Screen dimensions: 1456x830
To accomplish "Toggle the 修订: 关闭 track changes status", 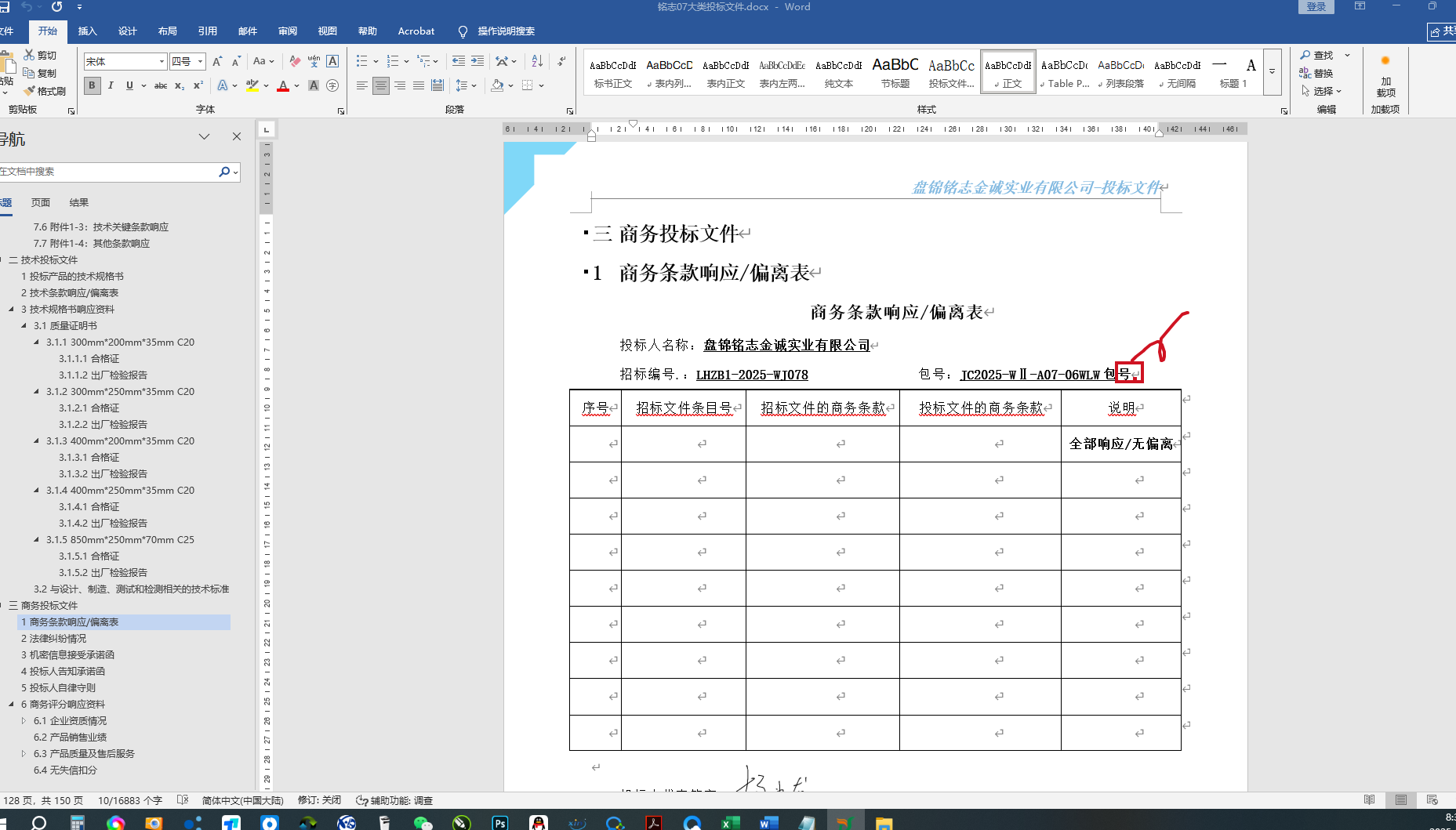I will pos(319,800).
